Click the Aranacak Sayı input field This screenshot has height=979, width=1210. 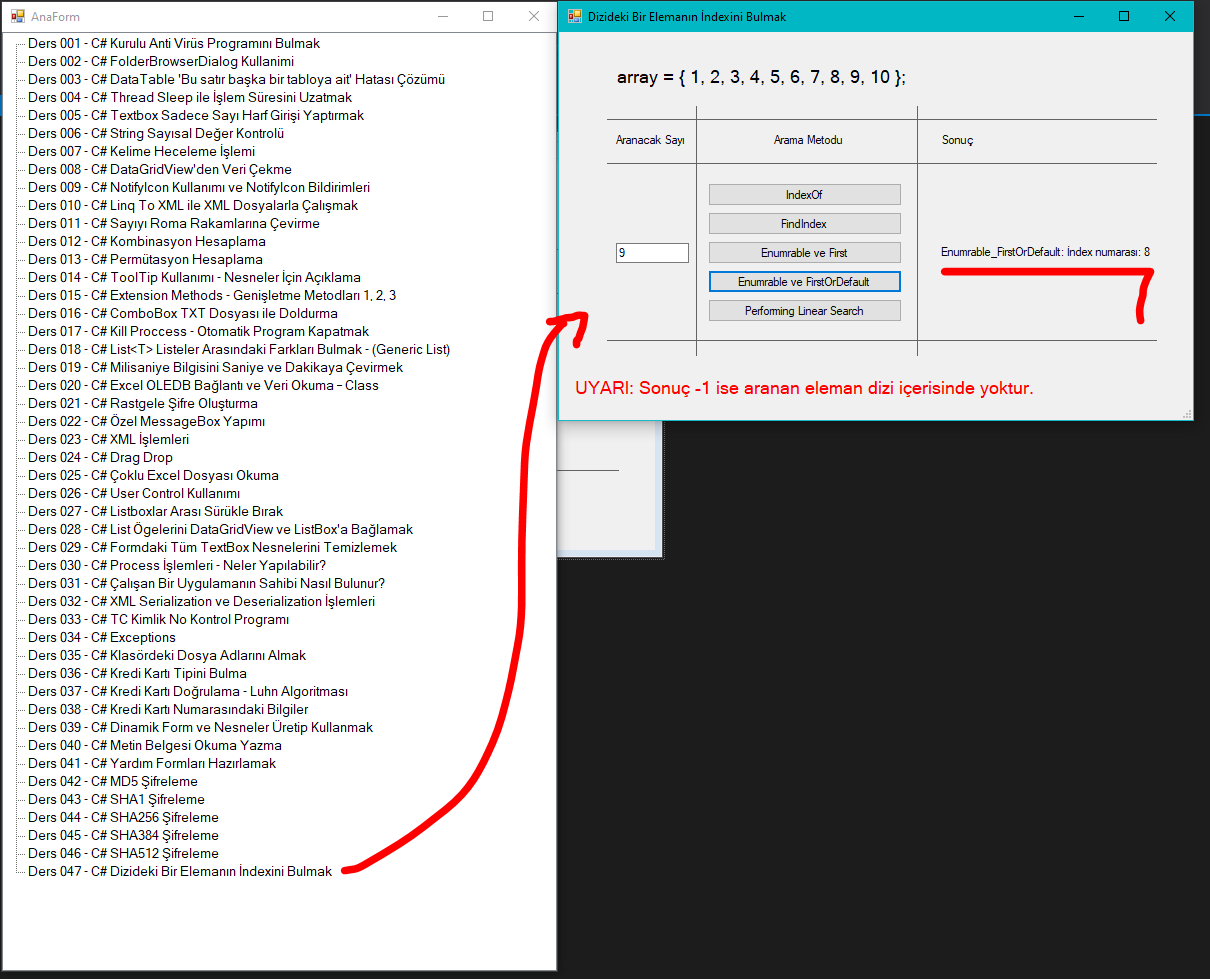[x=652, y=253]
